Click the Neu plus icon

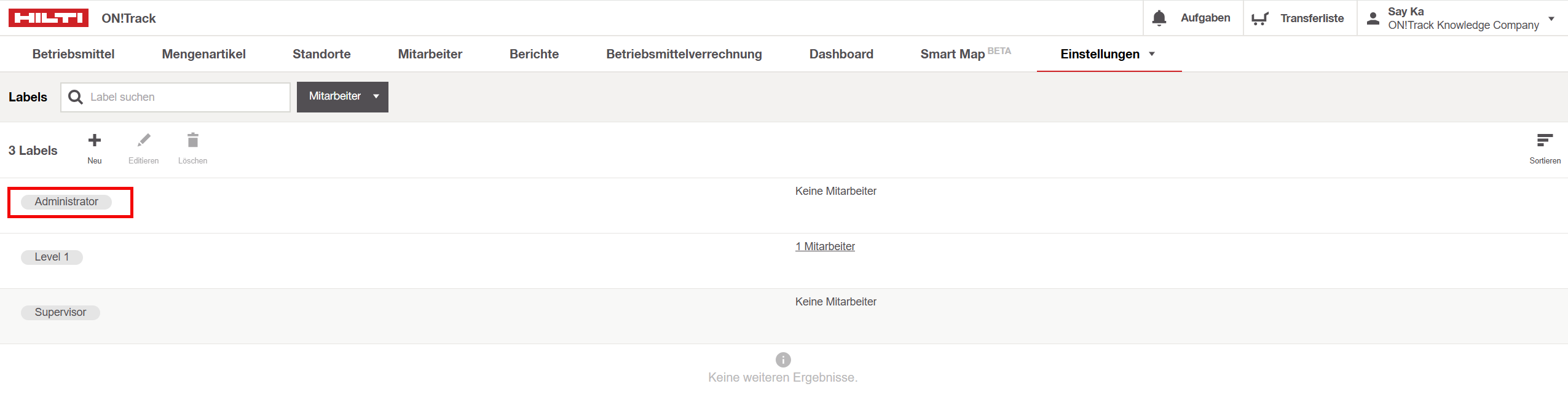point(94,141)
